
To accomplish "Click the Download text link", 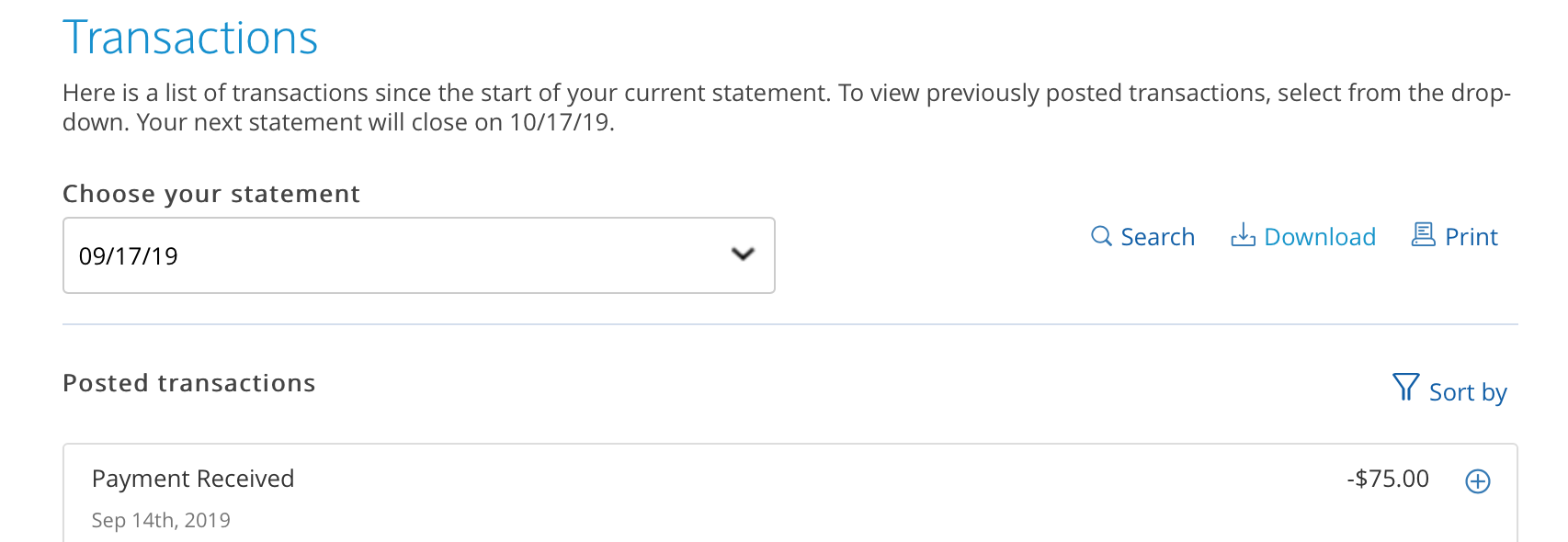I will (1320, 237).
